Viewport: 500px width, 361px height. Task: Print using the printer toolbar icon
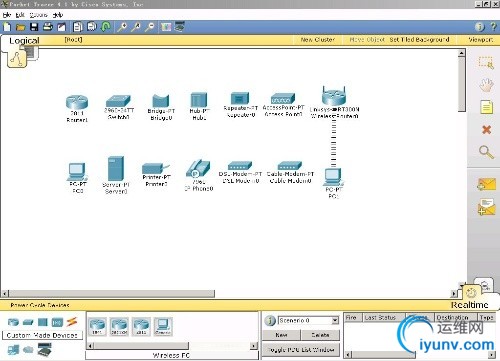coord(48,27)
